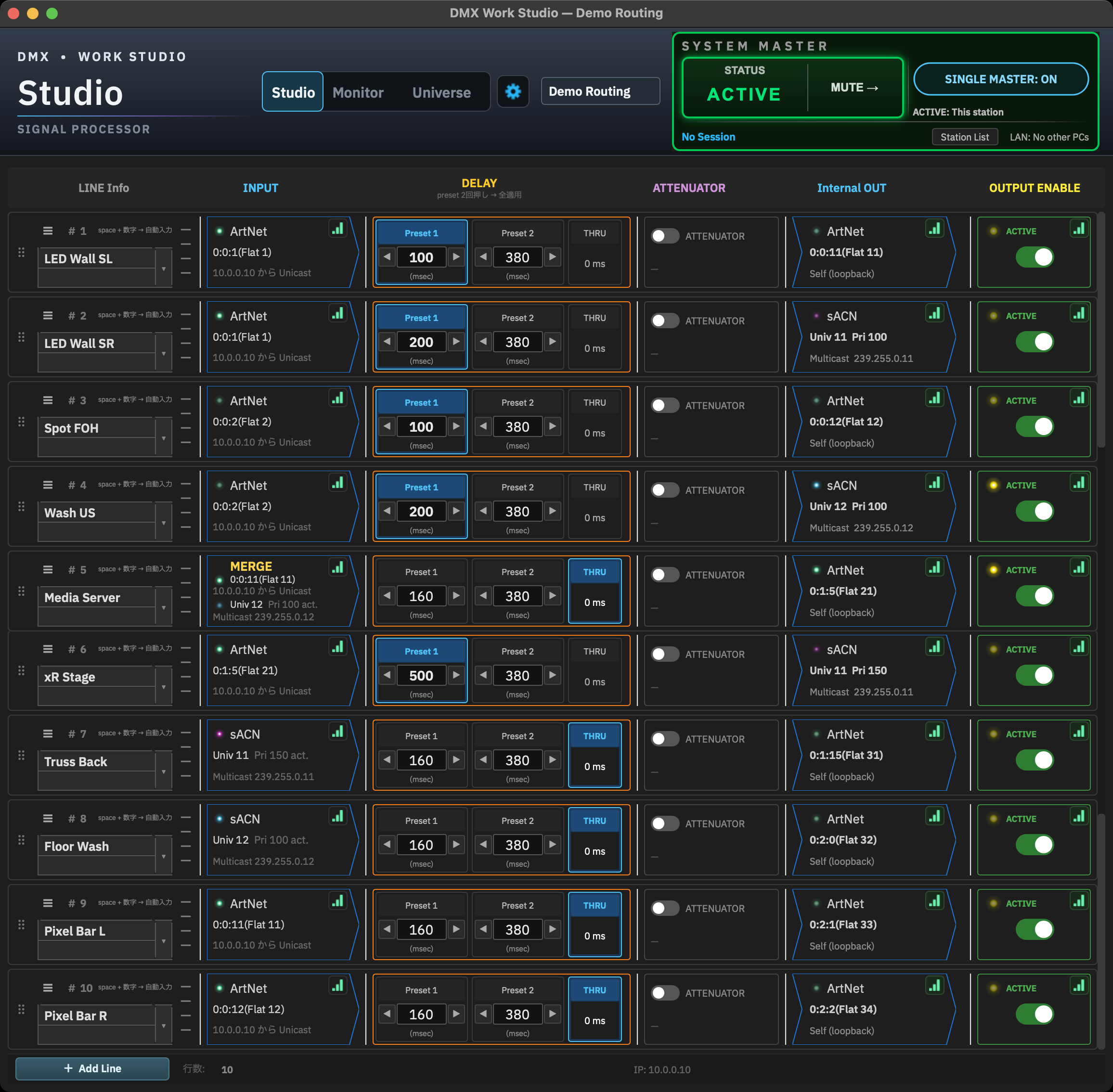Enable attenuator for Truss Back

point(665,739)
